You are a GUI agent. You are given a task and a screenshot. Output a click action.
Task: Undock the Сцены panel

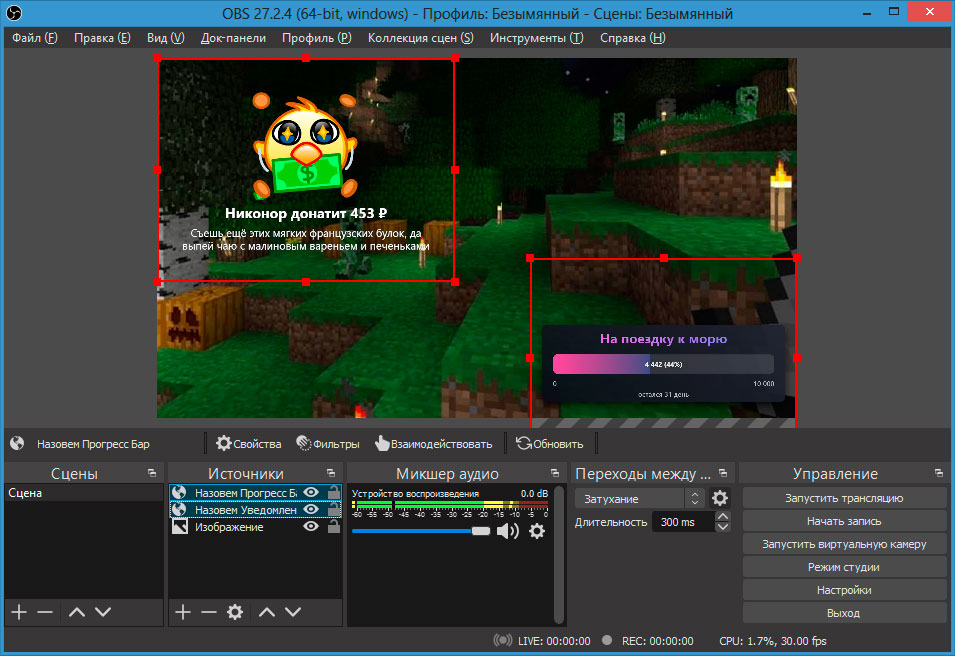pyautogui.click(x=152, y=473)
